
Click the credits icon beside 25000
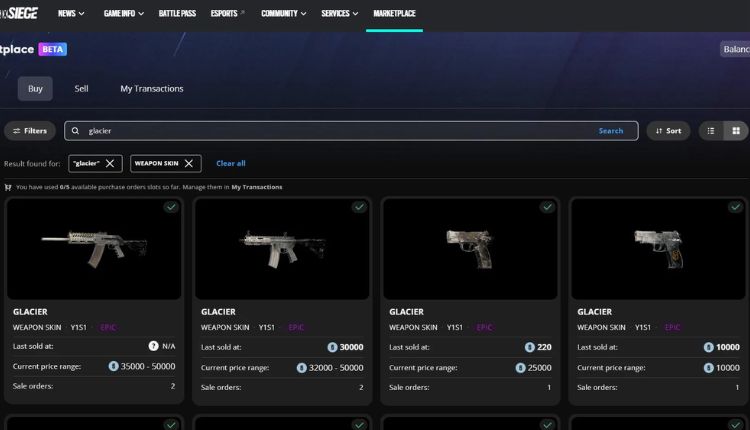click(520, 367)
